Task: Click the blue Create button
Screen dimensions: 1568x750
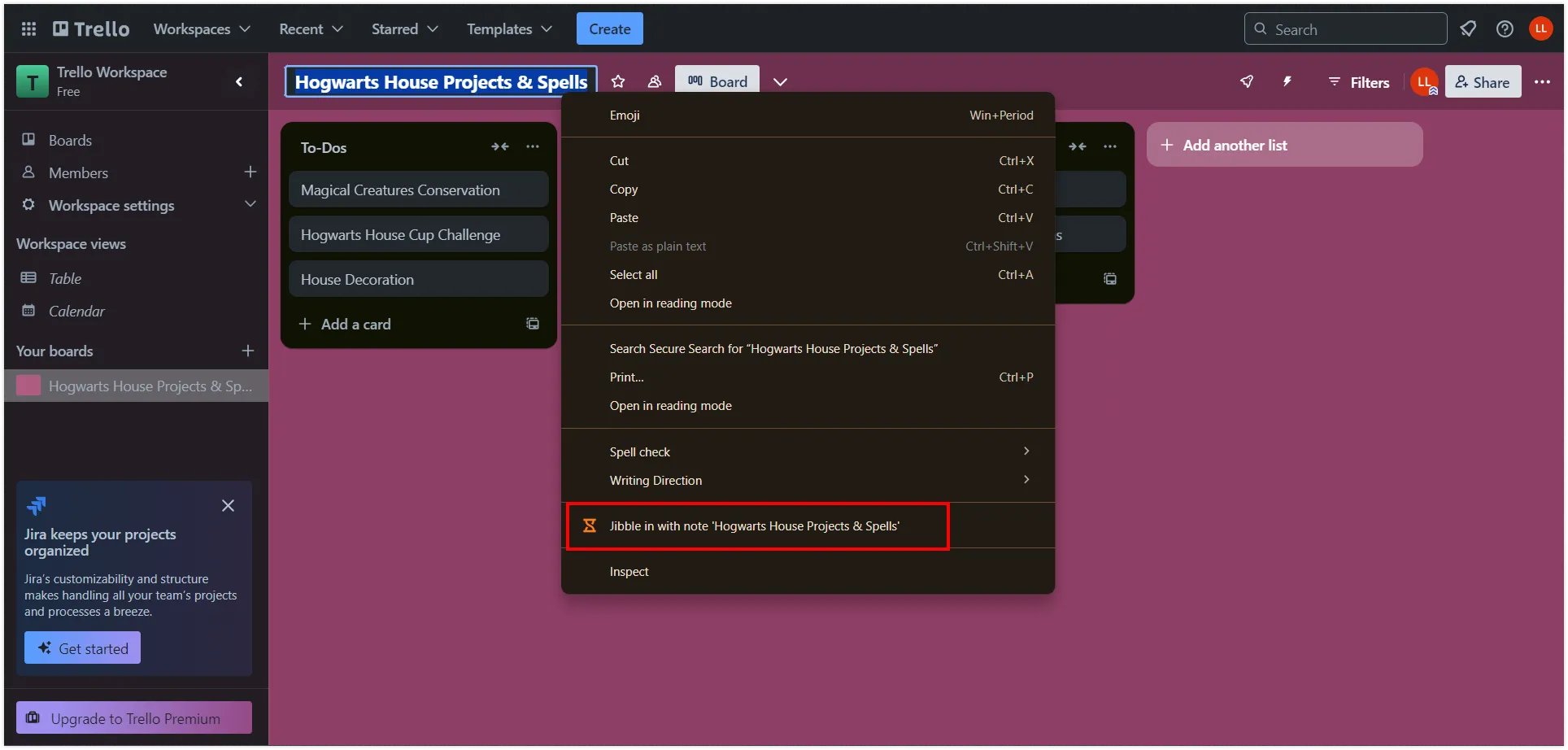Action: tap(609, 29)
